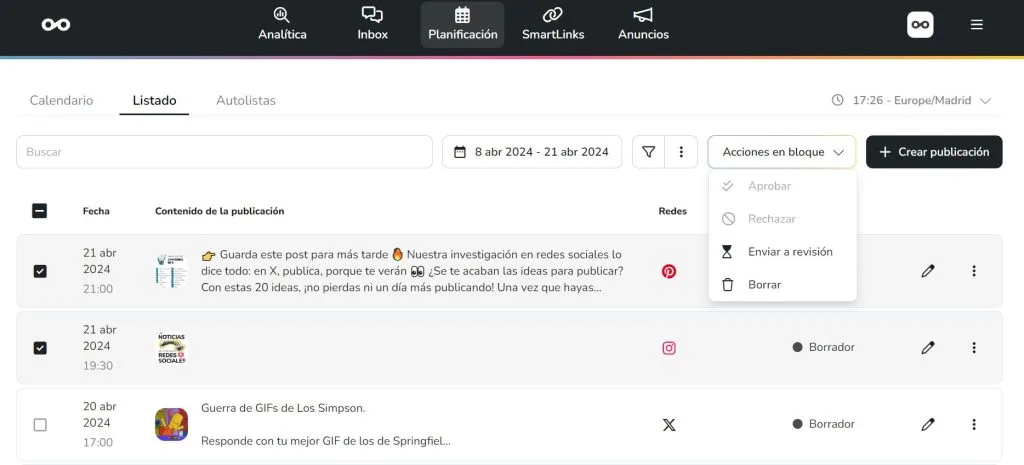
Task: Click the brand avatar infinity icon
Action: [920, 25]
